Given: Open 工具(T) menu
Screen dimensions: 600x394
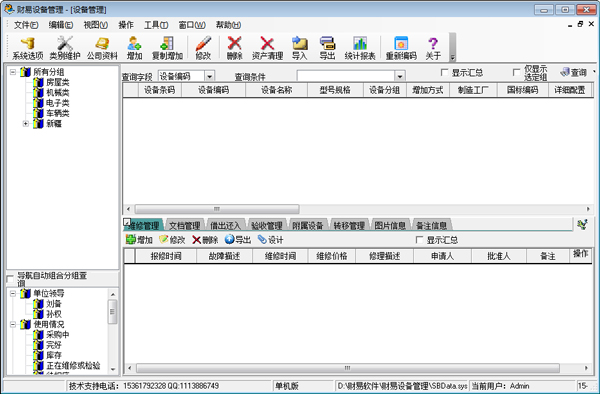Looking at the screenshot, I should click(156, 25).
